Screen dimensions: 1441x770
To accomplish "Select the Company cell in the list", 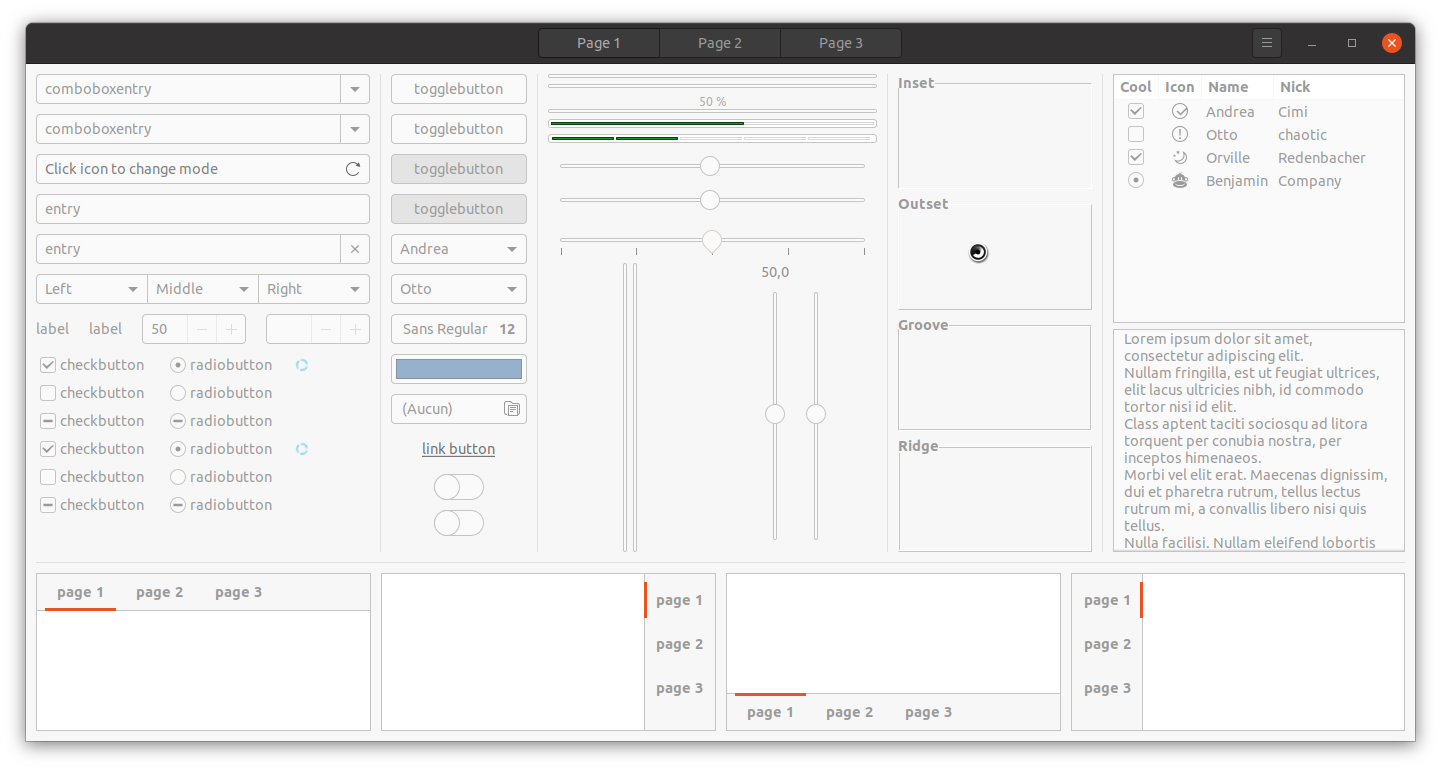I will click(x=1310, y=181).
